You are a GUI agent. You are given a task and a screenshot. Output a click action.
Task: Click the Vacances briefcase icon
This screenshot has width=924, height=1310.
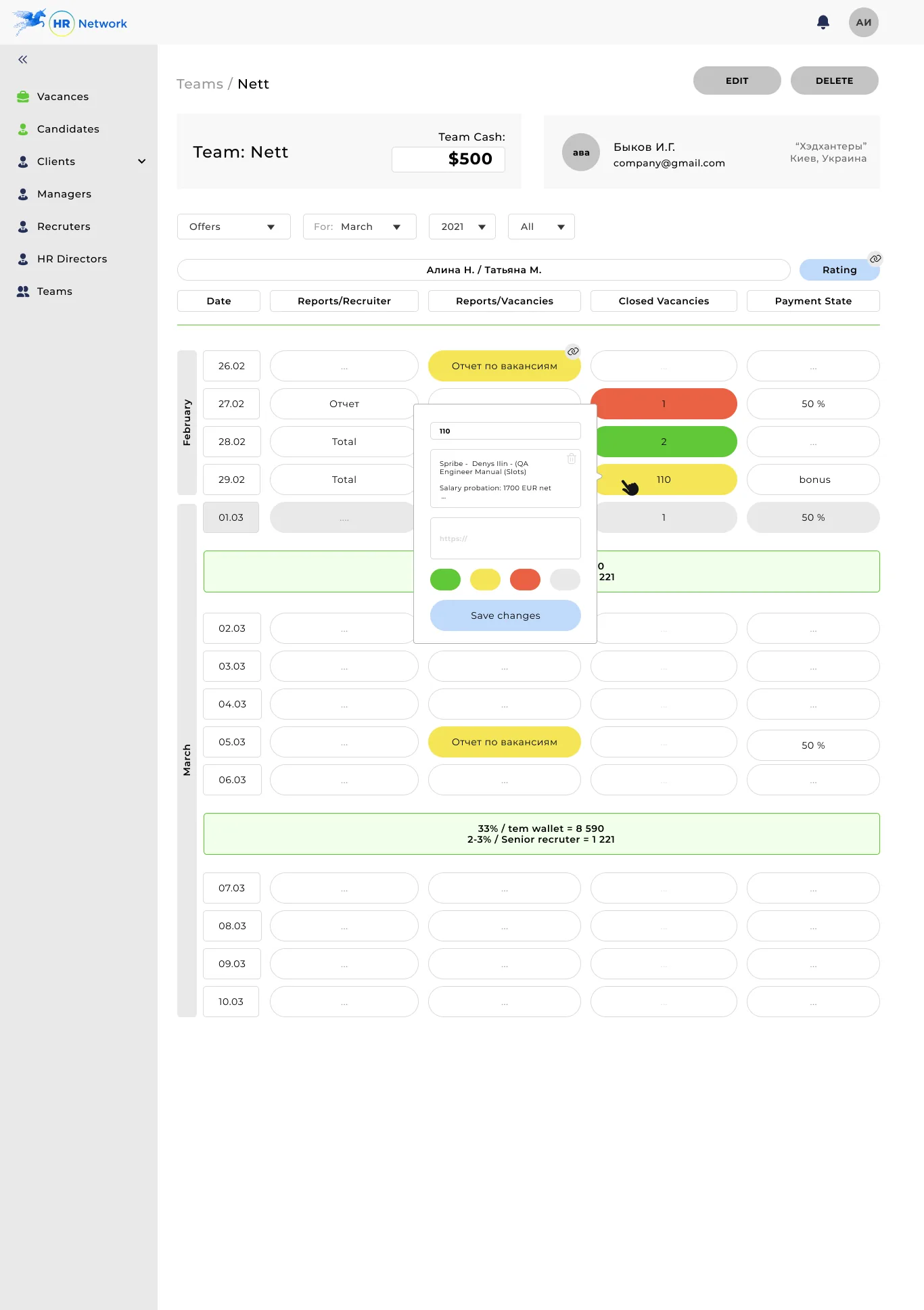[23, 97]
